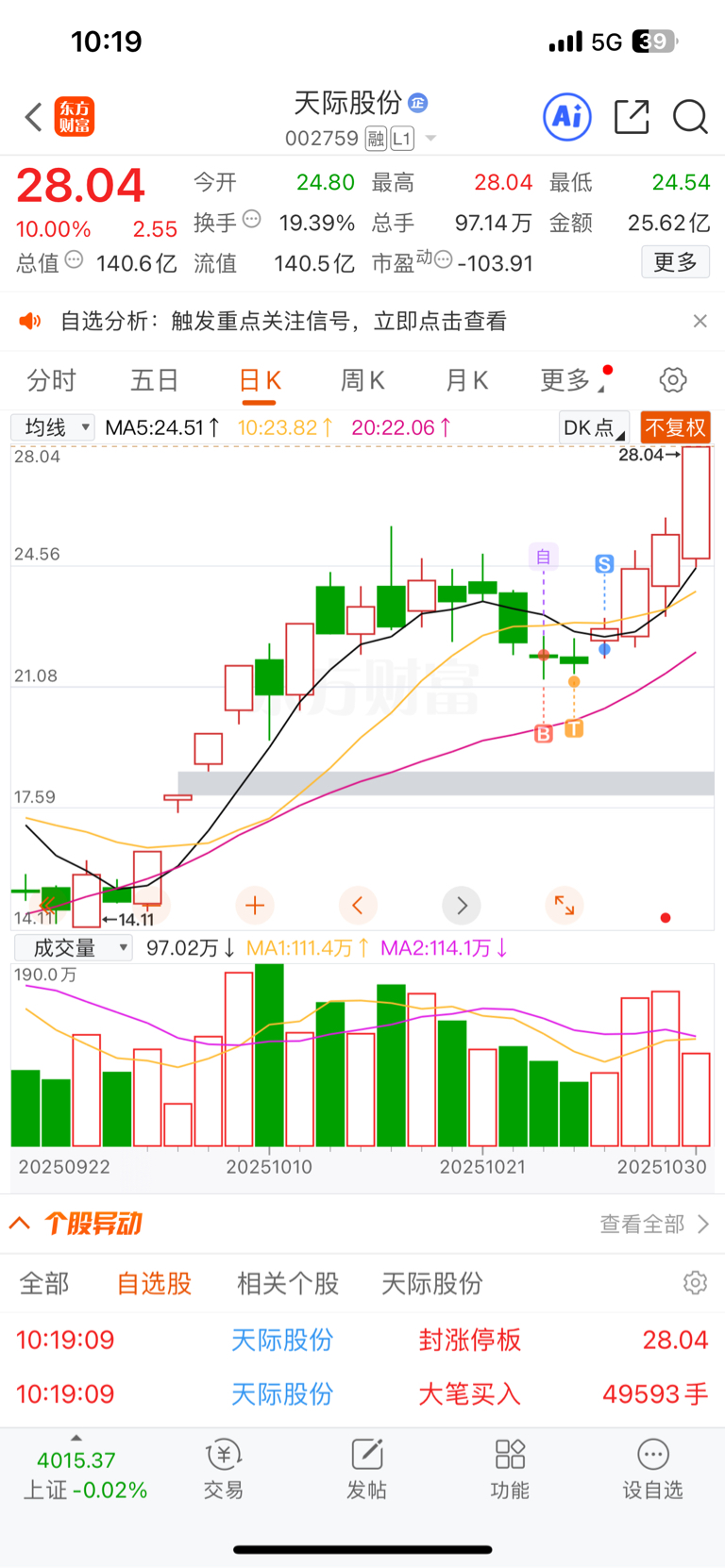The height and width of the screenshot is (1568, 725).
Task: Toggle the 不复权 adjustment button
Action: [x=675, y=427]
